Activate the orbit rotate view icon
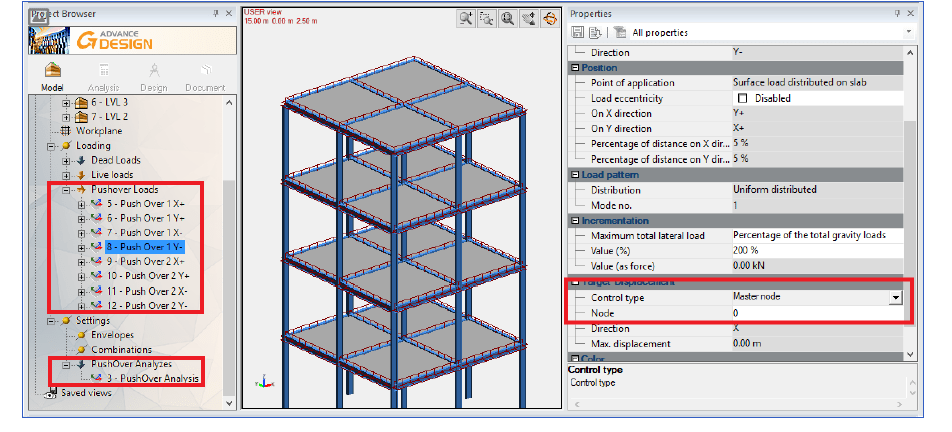Image resolution: width=952 pixels, height=432 pixels. [x=549, y=18]
